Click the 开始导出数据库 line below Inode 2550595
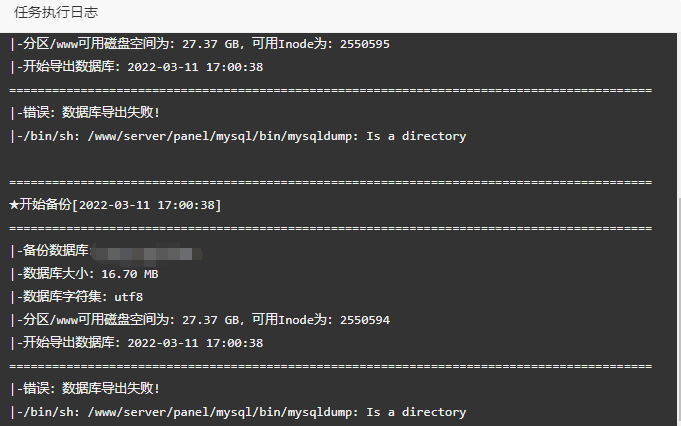This screenshot has height=426, width=681. coord(136,67)
